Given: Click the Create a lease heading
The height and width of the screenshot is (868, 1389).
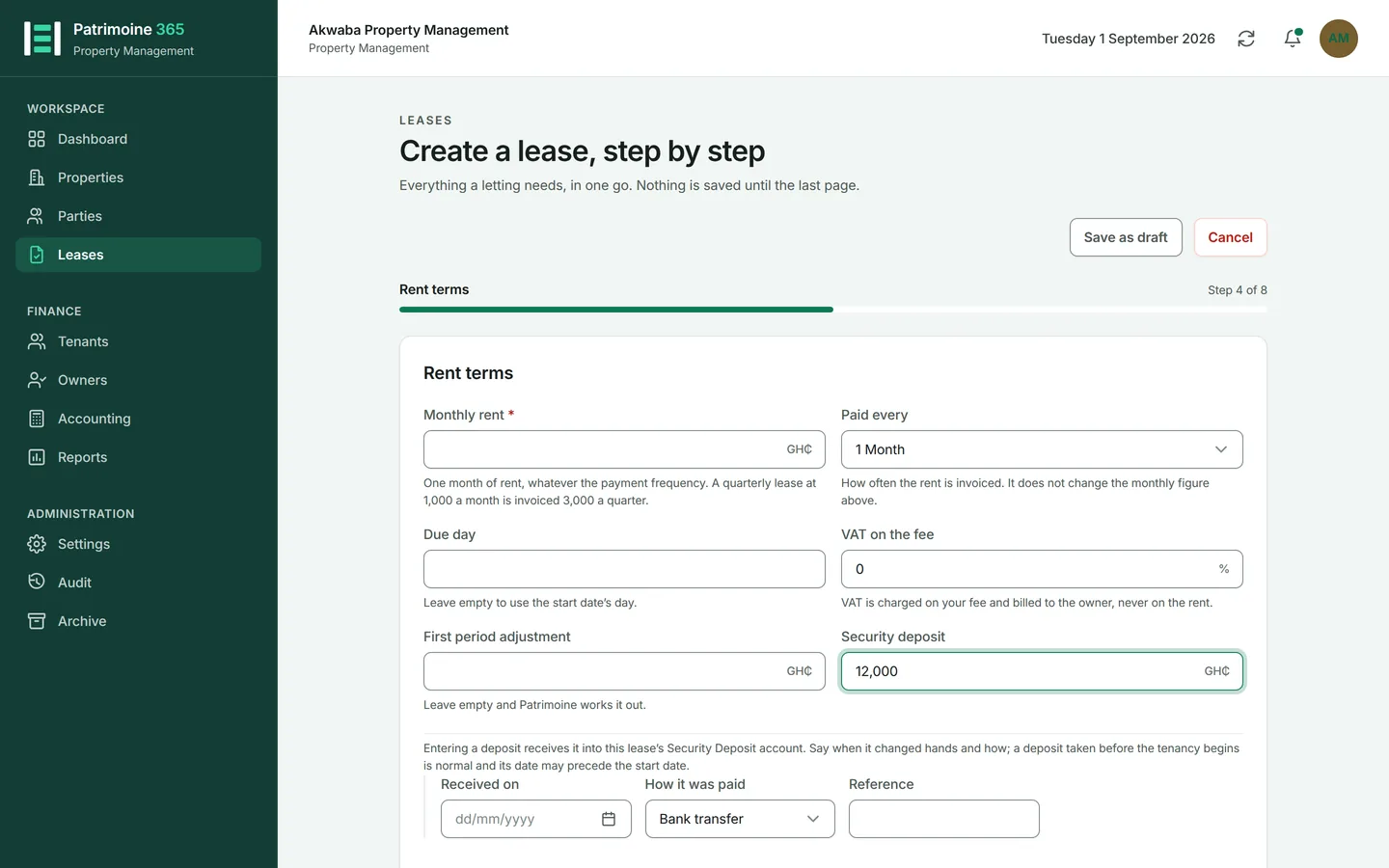Looking at the screenshot, I should tap(582, 151).
